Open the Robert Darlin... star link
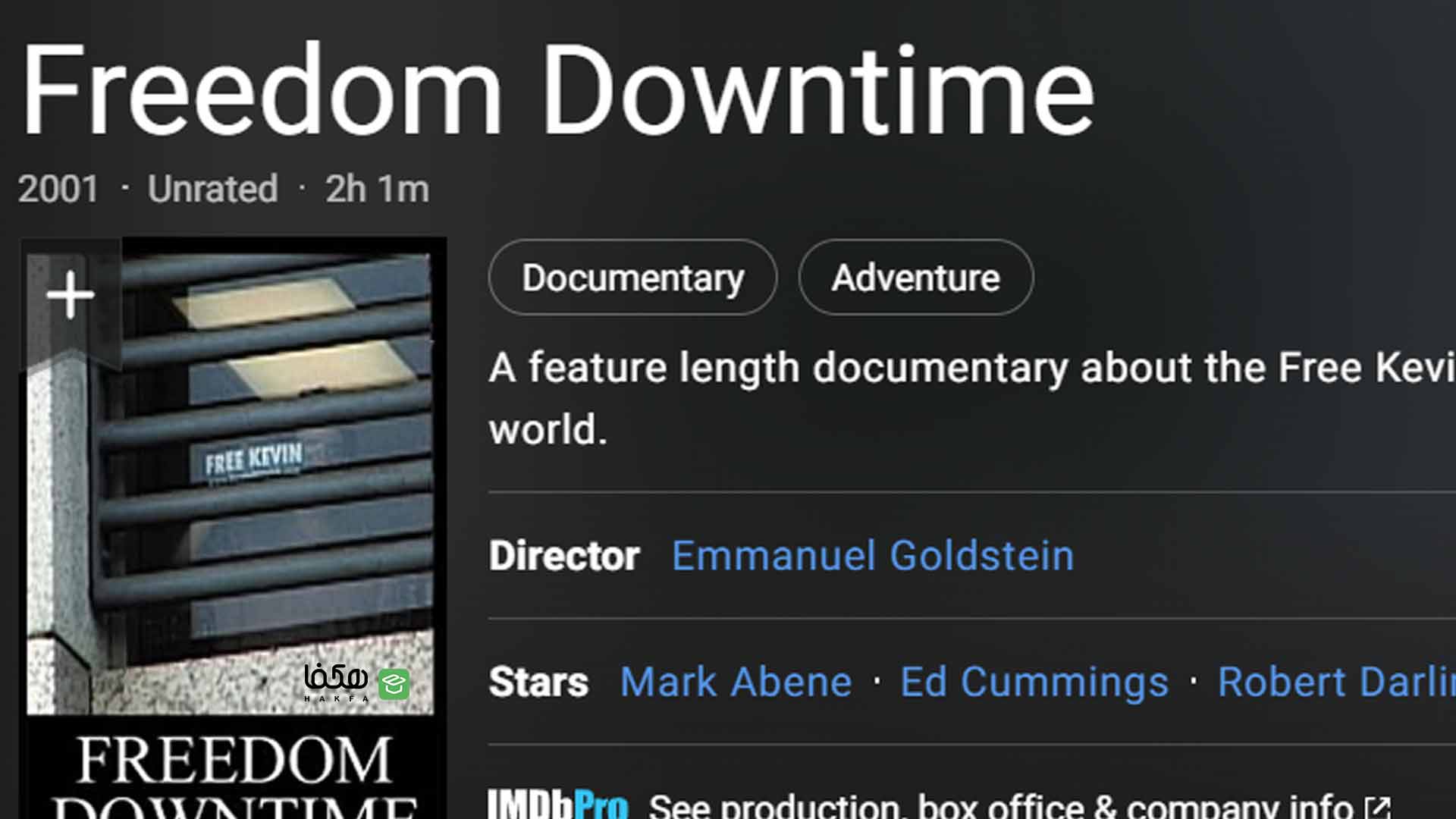 click(x=1336, y=682)
